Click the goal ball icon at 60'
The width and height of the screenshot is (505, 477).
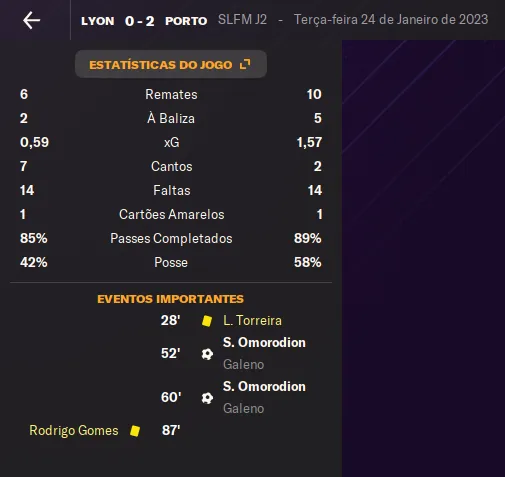click(x=207, y=398)
